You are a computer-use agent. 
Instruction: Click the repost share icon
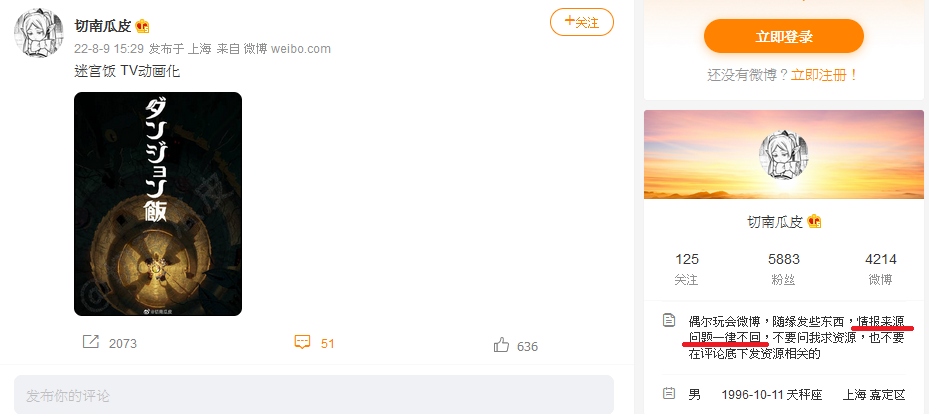(91, 342)
